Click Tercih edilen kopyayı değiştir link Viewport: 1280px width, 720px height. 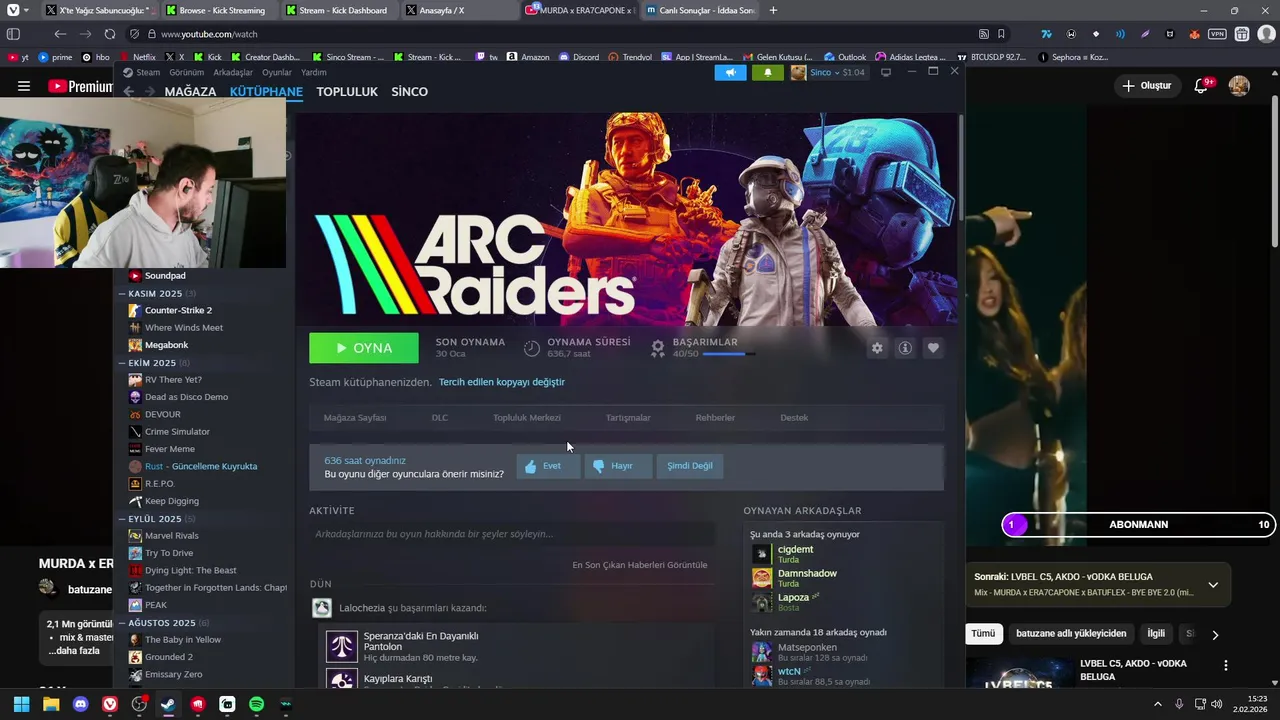pyautogui.click(x=502, y=382)
